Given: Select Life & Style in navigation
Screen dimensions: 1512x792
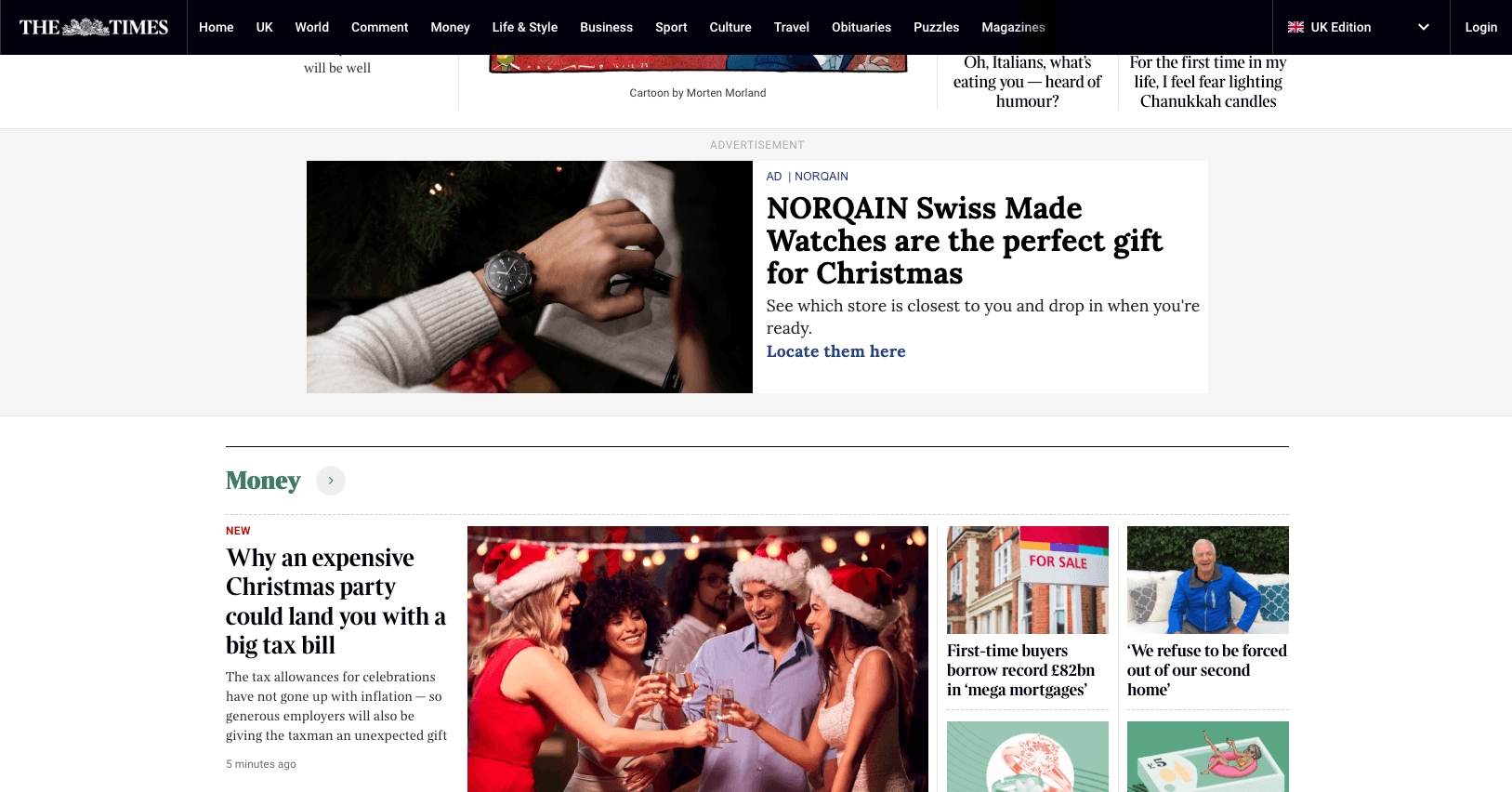Looking at the screenshot, I should (x=525, y=27).
